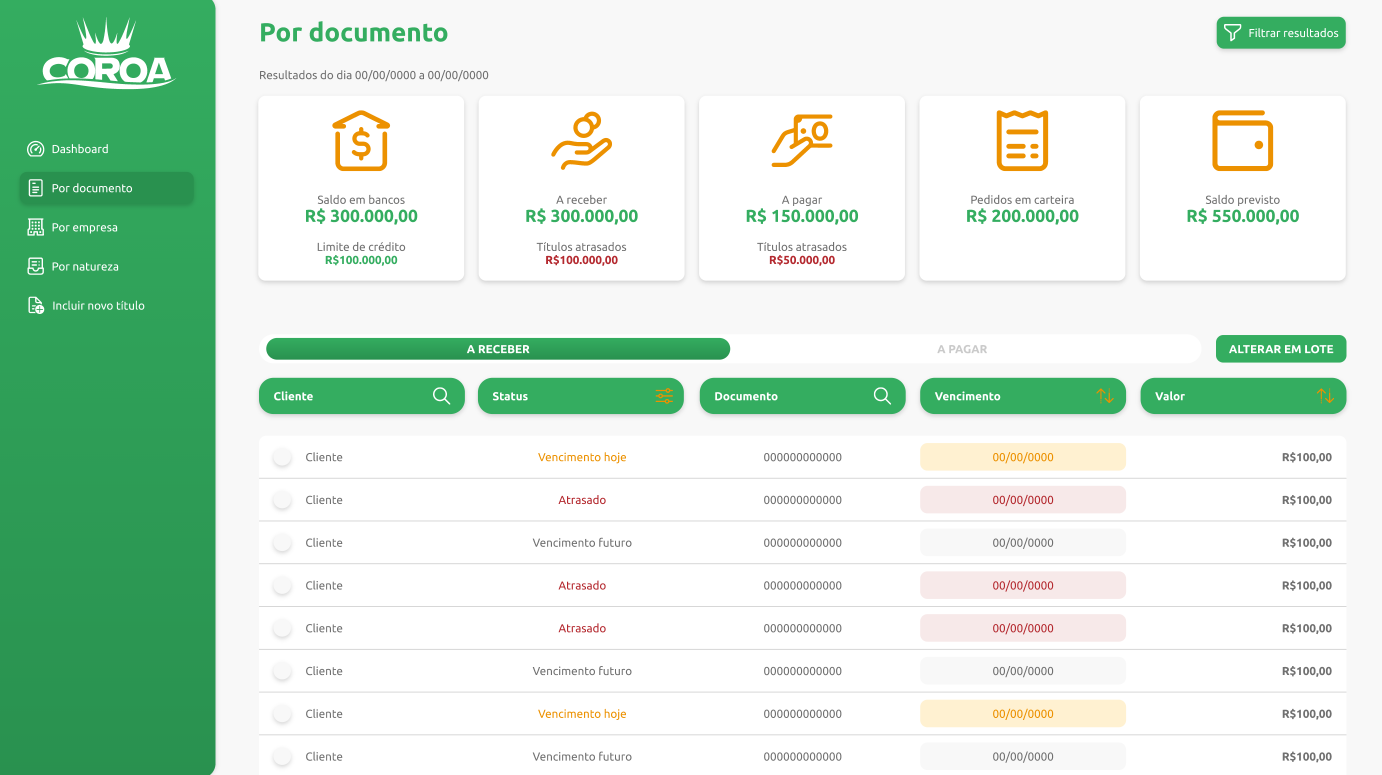Viewport: 1382px width, 775px height.
Task: Sort by Vencimento using arrows
Action: click(x=1105, y=396)
